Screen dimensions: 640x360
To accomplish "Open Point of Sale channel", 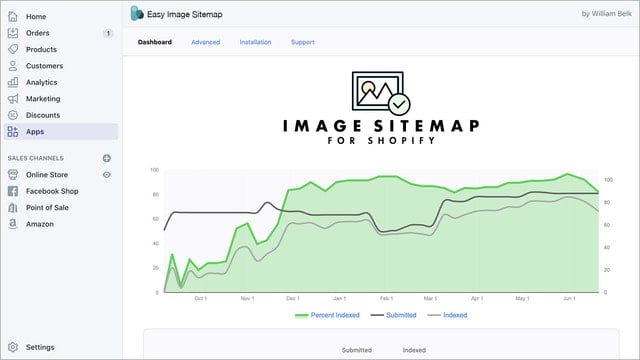I will pos(47,207).
